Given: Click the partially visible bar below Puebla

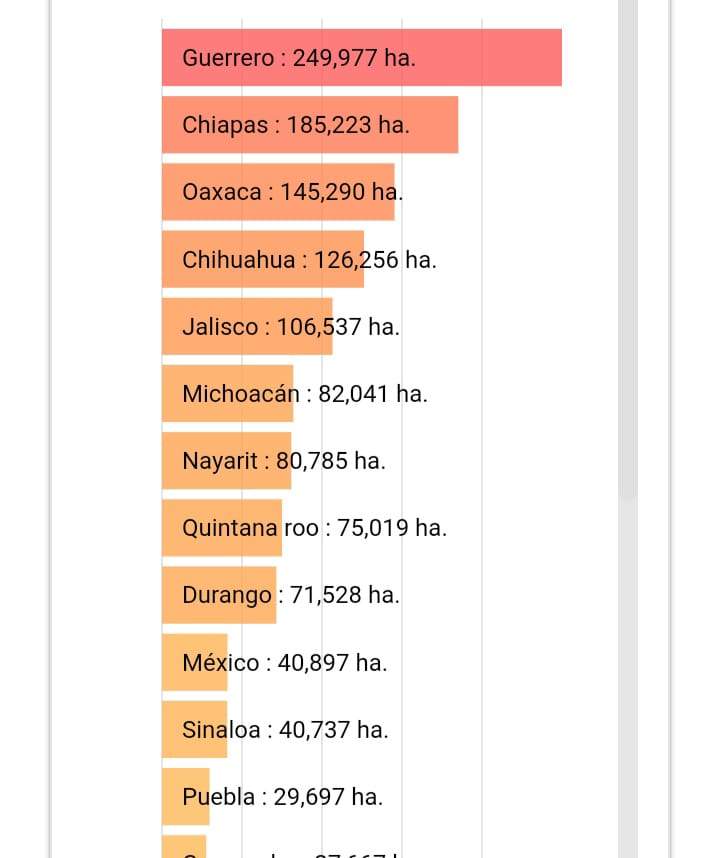Looking at the screenshot, I should point(184,848).
